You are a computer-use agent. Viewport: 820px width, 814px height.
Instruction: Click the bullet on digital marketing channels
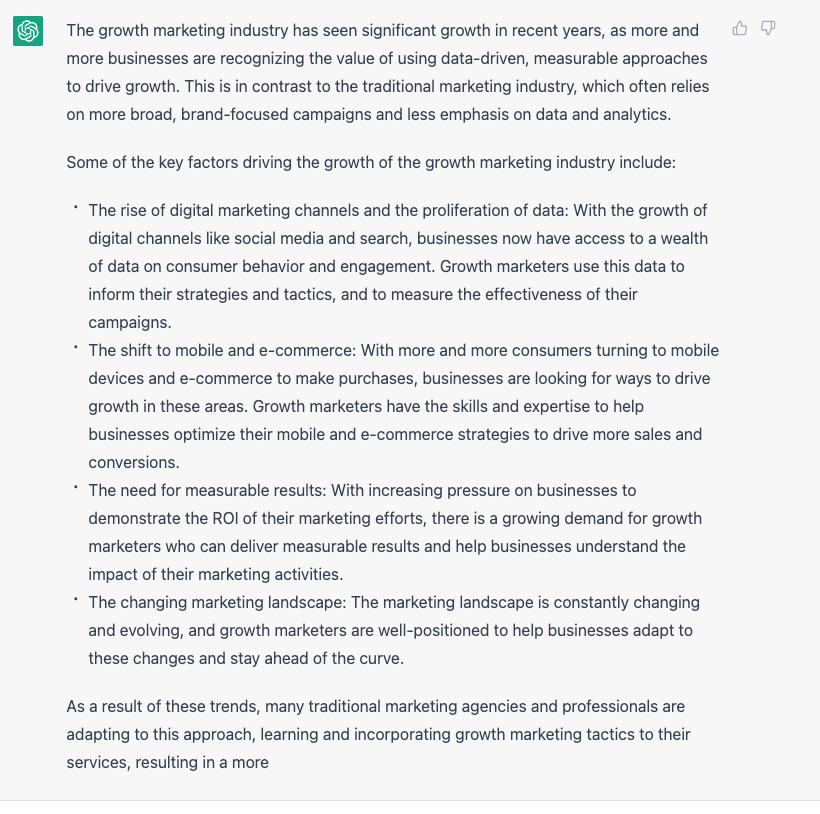(398, 267)
